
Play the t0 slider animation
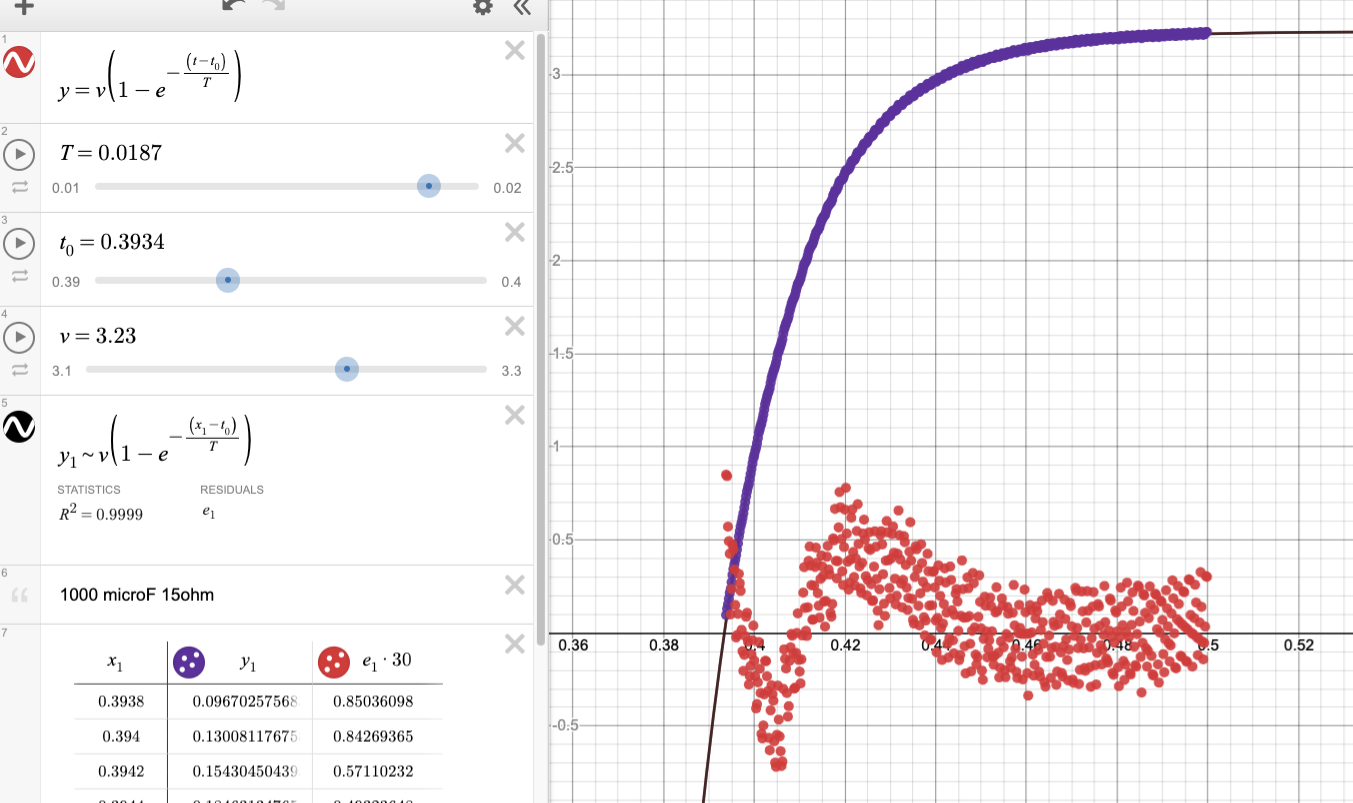[x=19, y=243]
